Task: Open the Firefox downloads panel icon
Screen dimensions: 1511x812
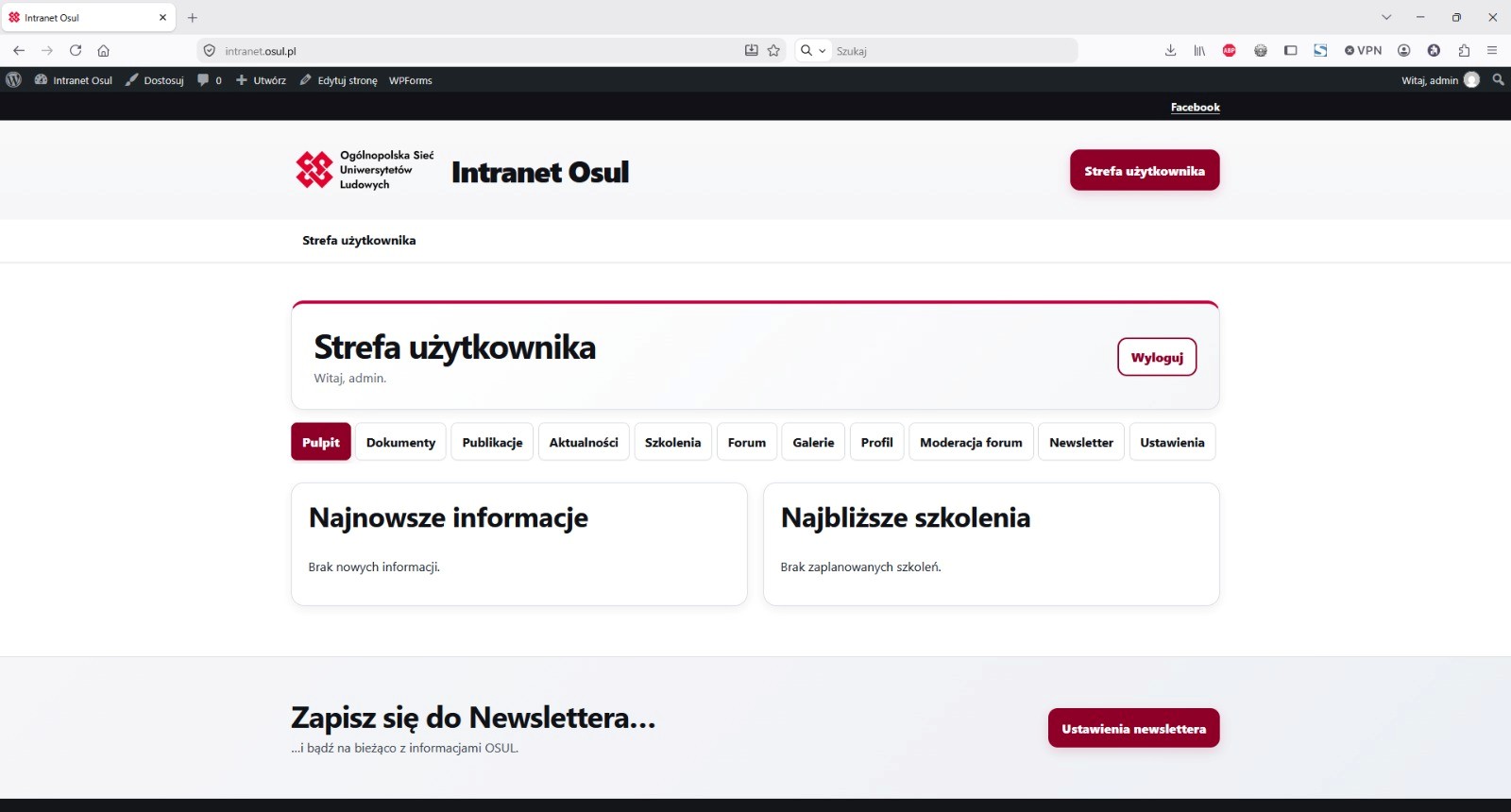Action: [x=1170, y=51]
